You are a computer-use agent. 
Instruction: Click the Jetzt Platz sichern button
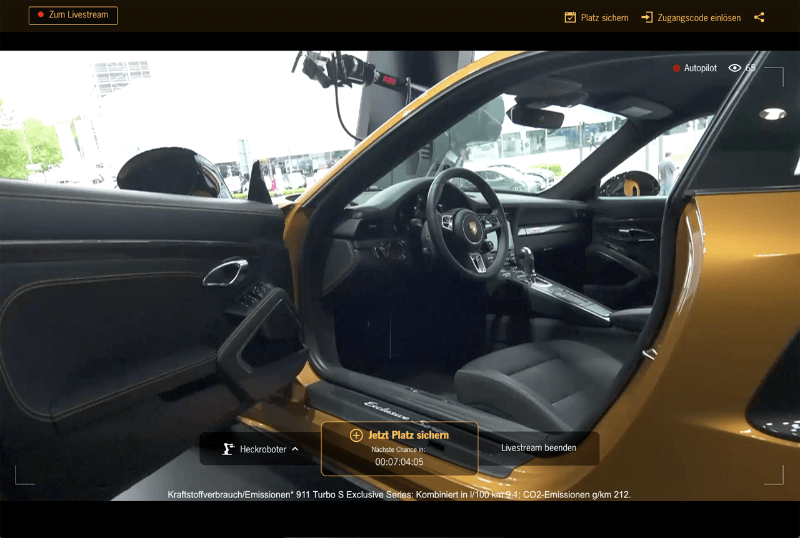click(399, 449)
